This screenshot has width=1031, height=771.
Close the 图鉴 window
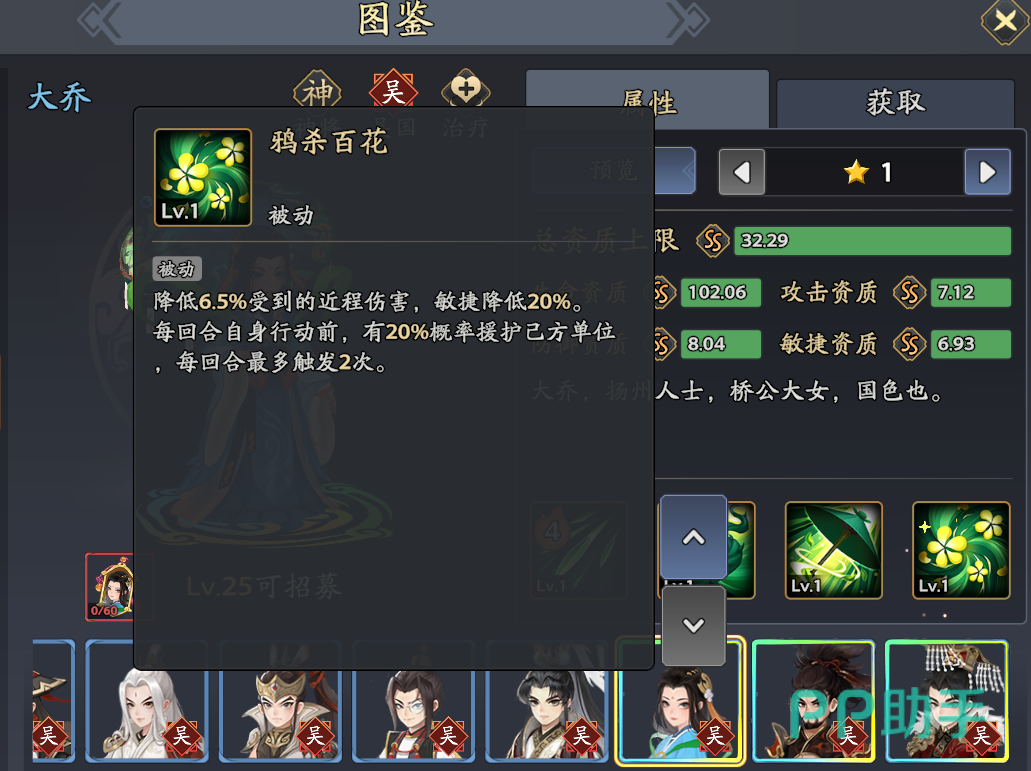point(1005,22)
